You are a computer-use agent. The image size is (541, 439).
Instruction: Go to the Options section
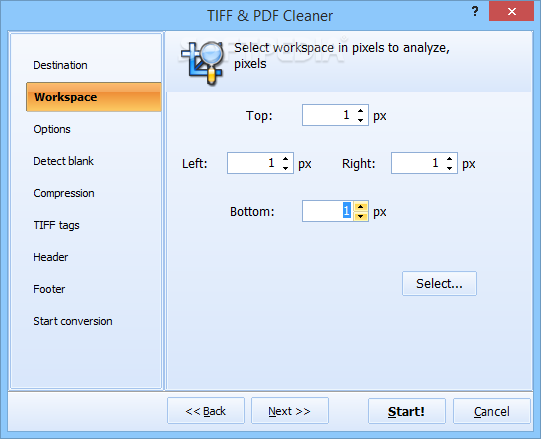(x=52, y=129)
